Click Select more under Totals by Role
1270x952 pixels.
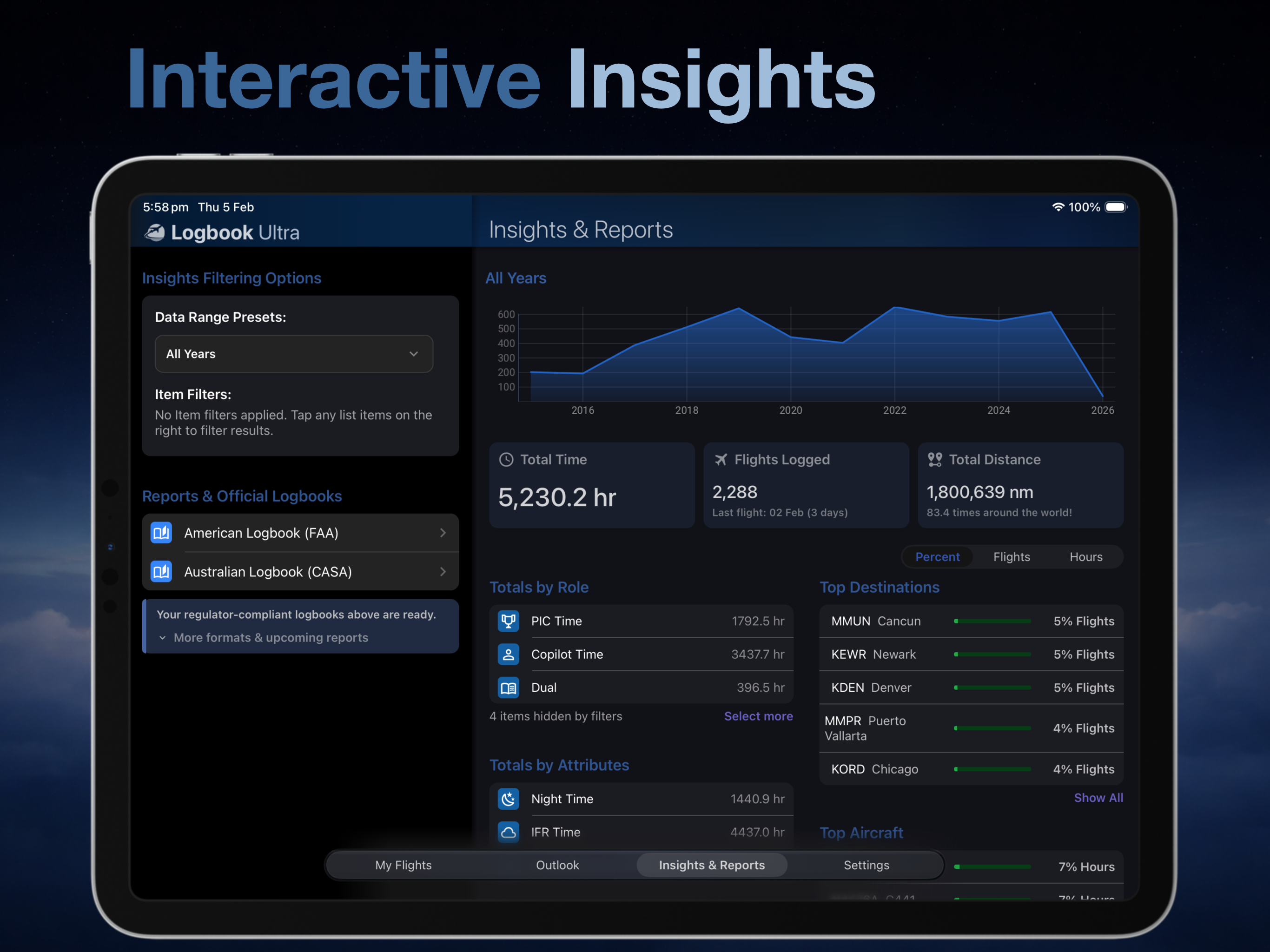click(759, 717)
